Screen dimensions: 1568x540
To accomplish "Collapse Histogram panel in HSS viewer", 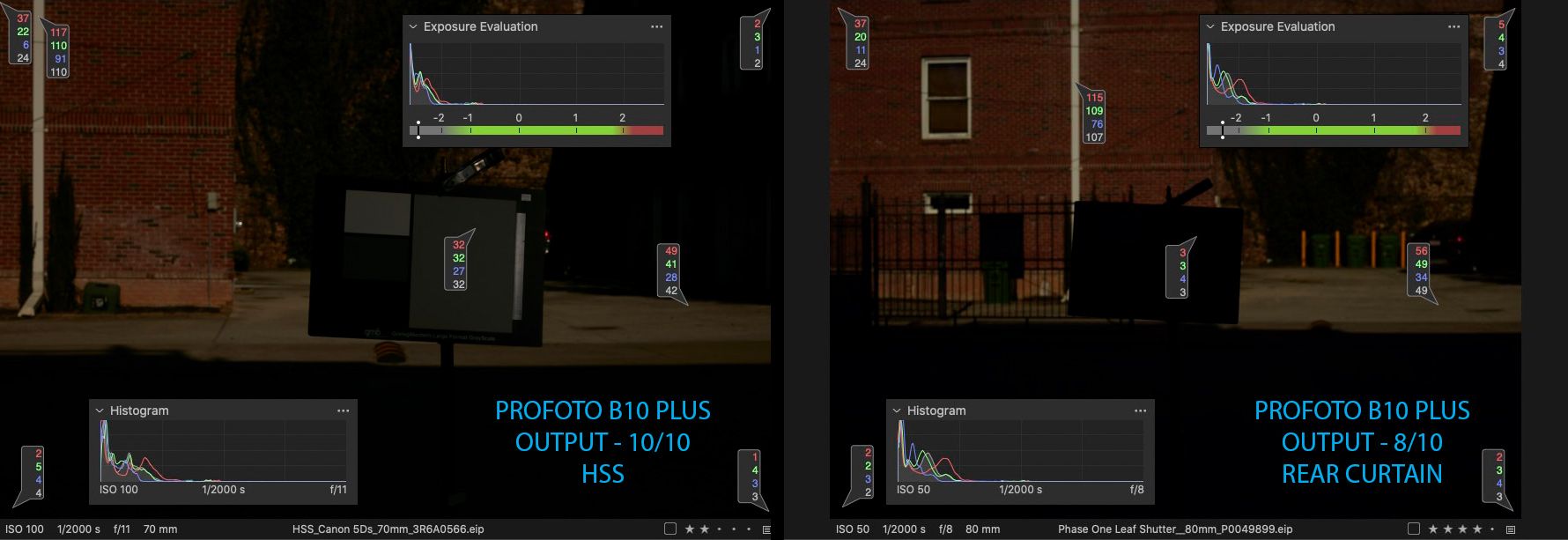I will (x=100, y=411).
